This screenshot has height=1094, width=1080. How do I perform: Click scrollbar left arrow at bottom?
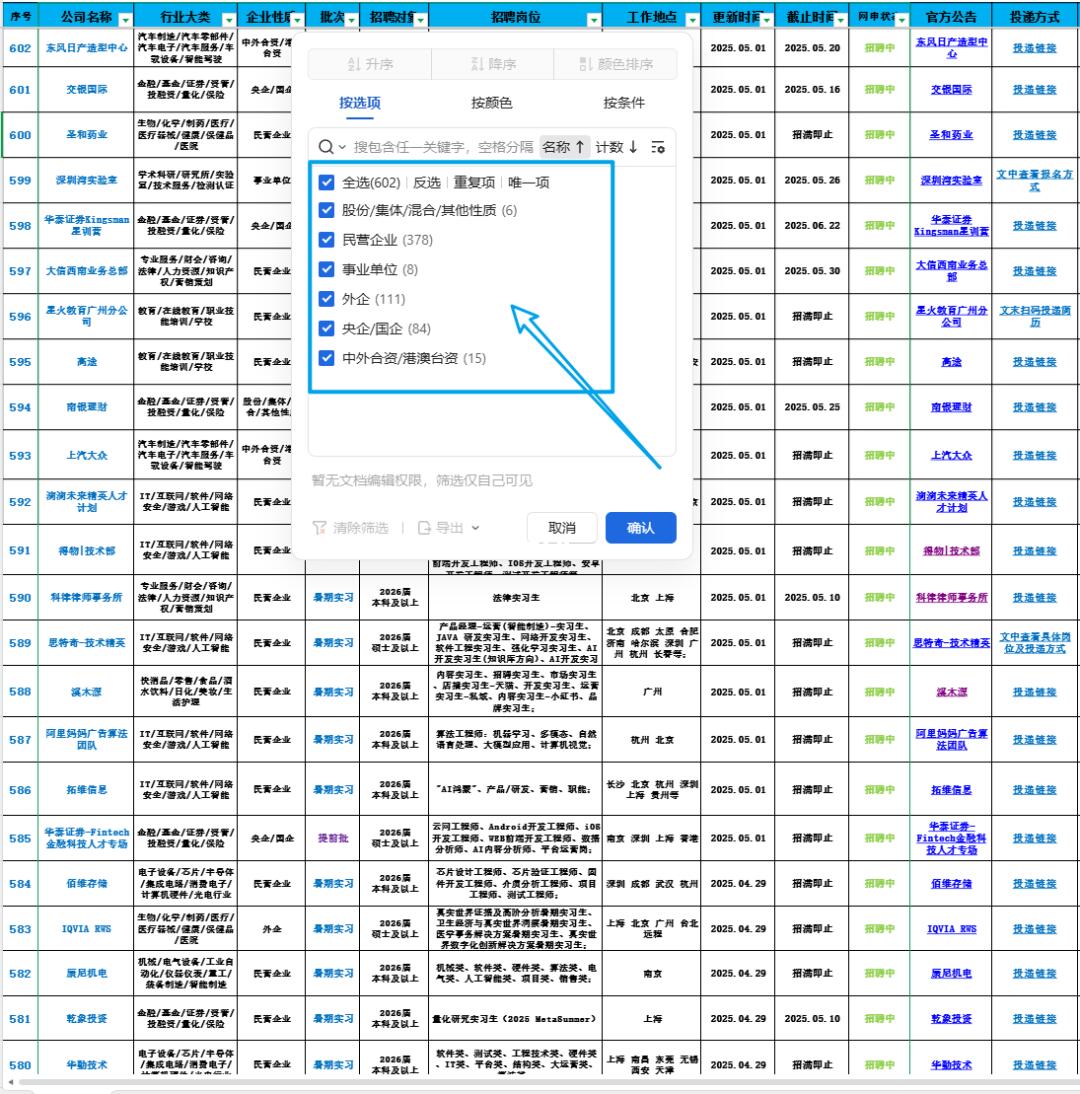click(x=10, y=1083)
